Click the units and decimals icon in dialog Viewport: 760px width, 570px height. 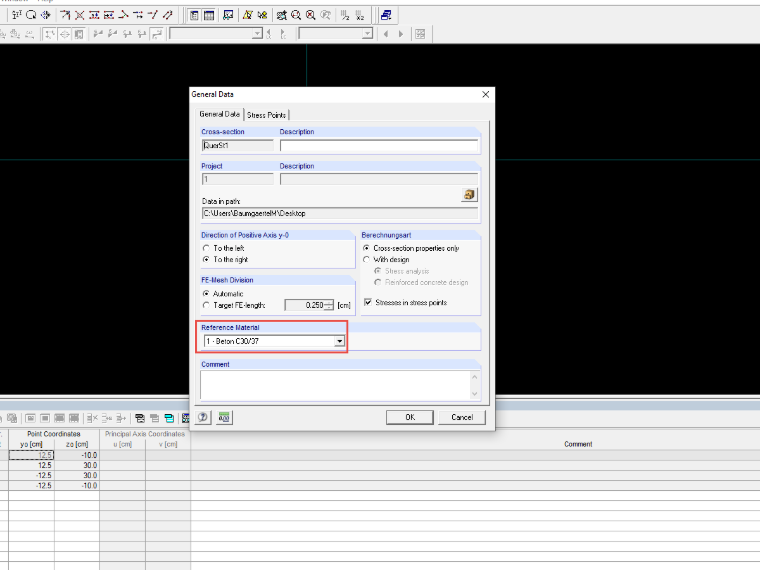click(224, 417)
